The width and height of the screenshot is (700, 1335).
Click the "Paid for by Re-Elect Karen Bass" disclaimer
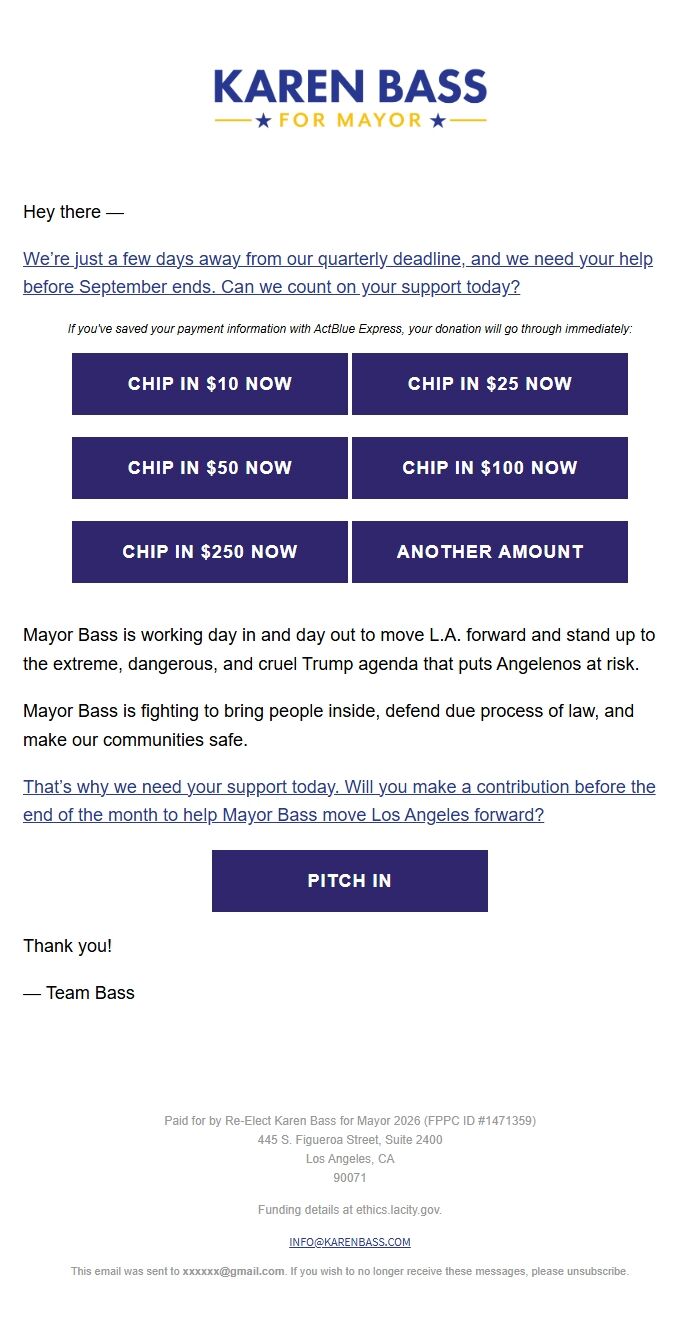tap(350, 1121)
